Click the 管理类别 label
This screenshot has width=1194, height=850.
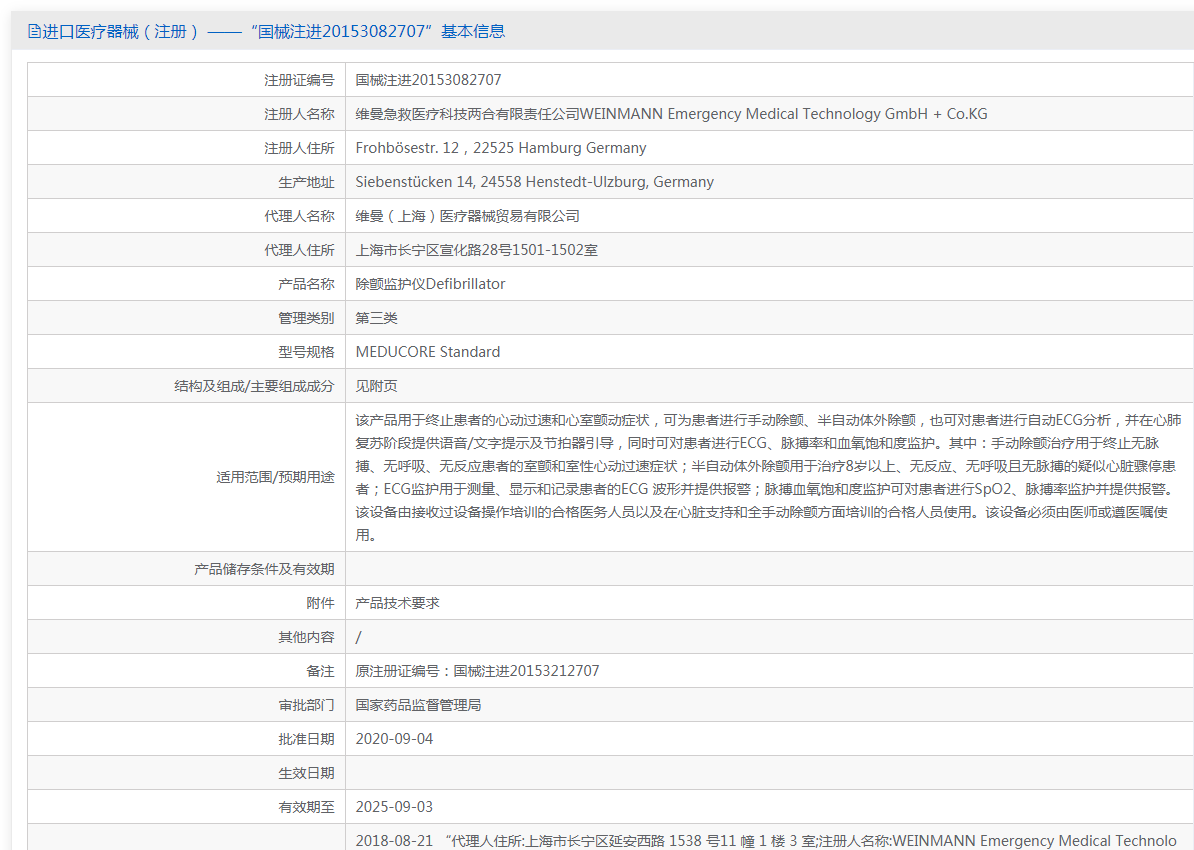tap(306, 318)
